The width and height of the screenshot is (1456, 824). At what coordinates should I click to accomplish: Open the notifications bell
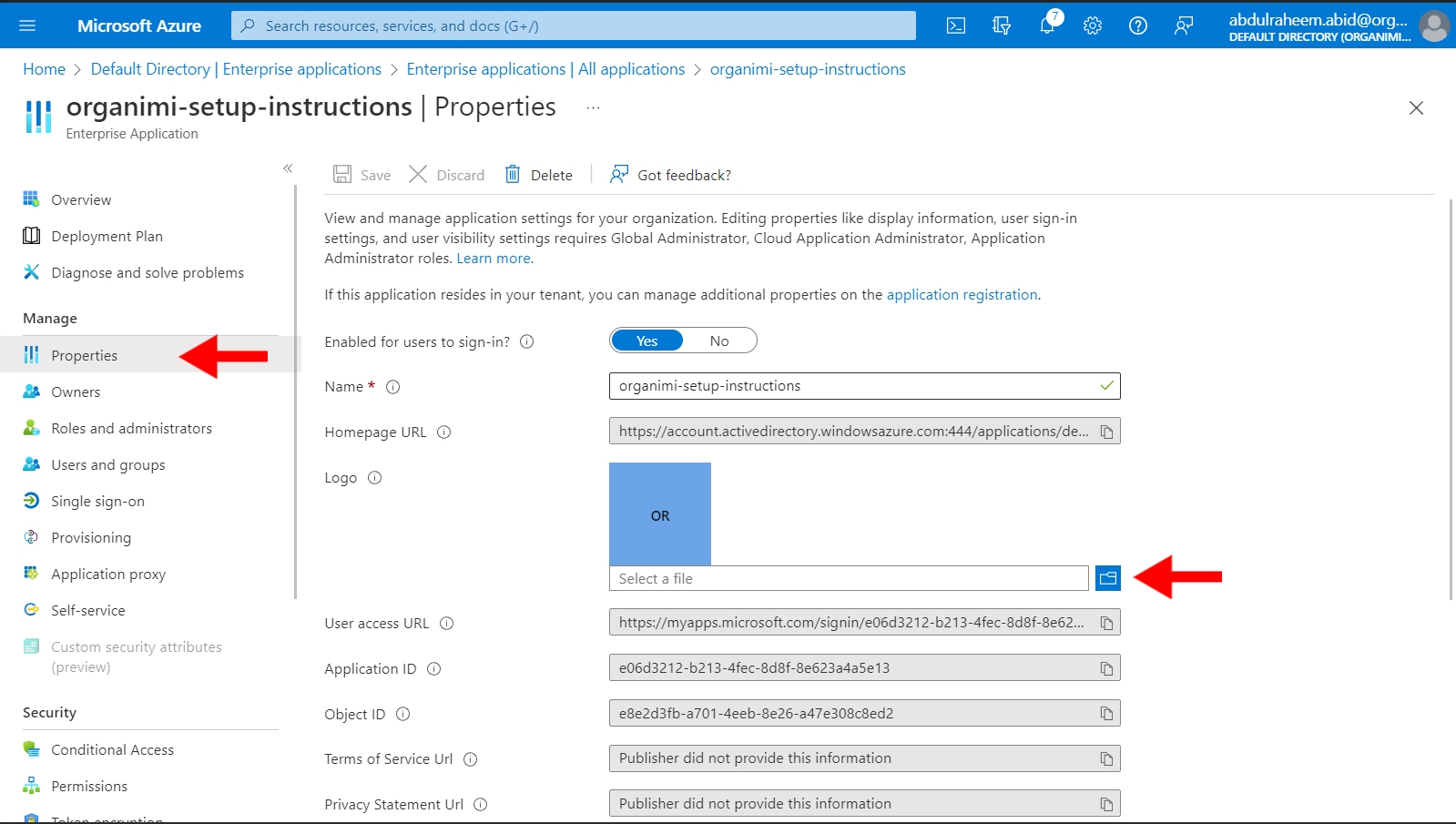tap(1047, 25)
